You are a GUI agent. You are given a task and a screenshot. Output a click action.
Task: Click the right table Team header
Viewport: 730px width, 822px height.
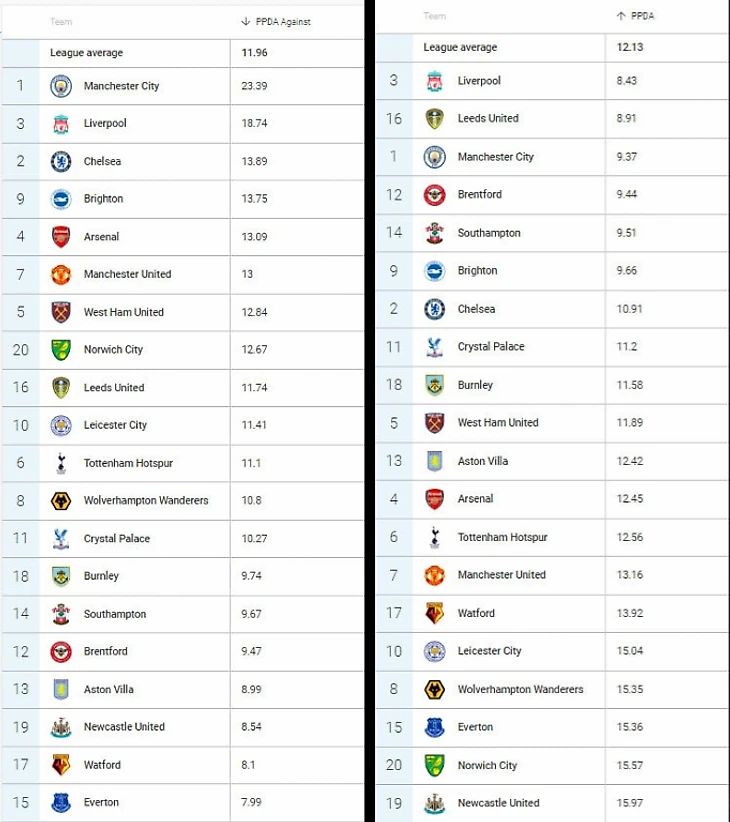click(434, 16)
